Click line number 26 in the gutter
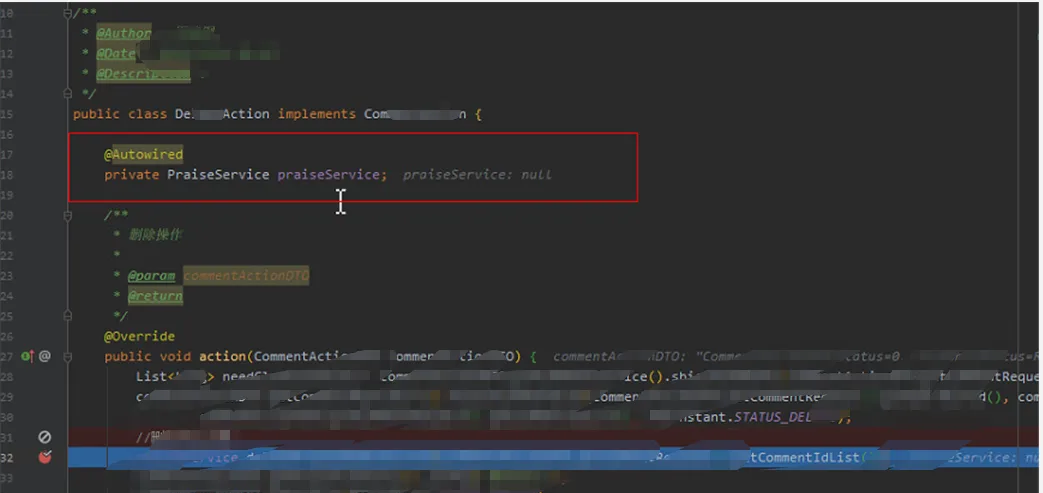1043x493 pixels. (x=7, y=337)
